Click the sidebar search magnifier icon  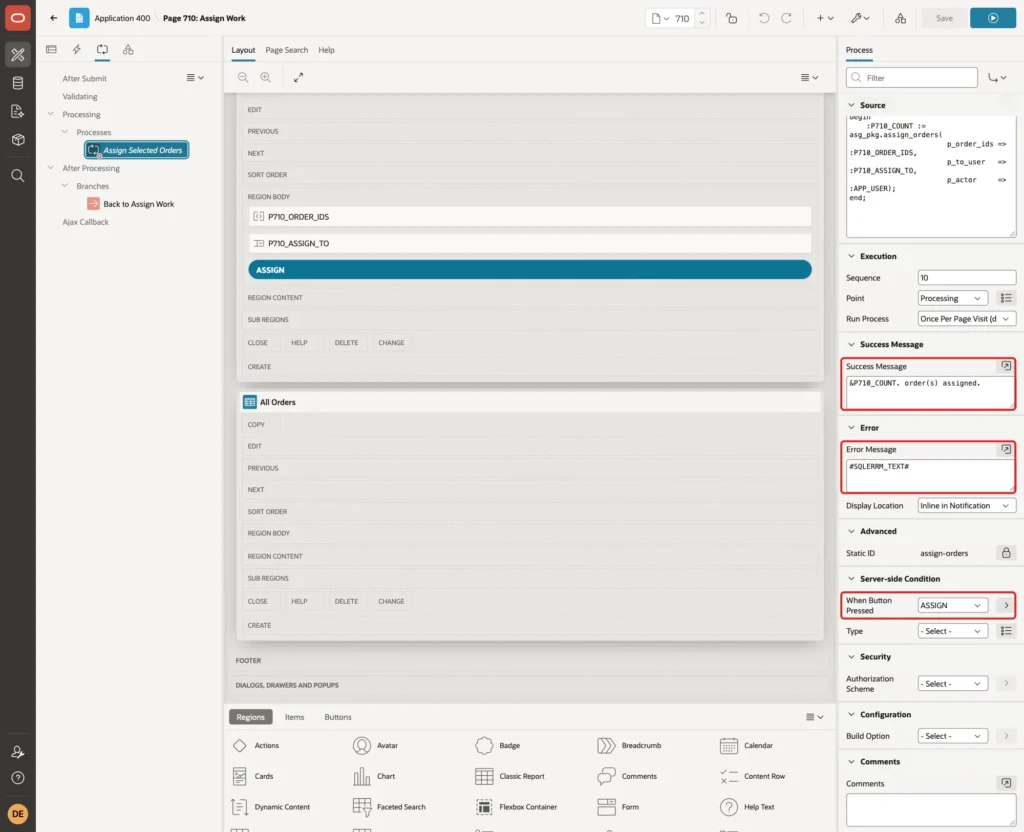point(18,176)
